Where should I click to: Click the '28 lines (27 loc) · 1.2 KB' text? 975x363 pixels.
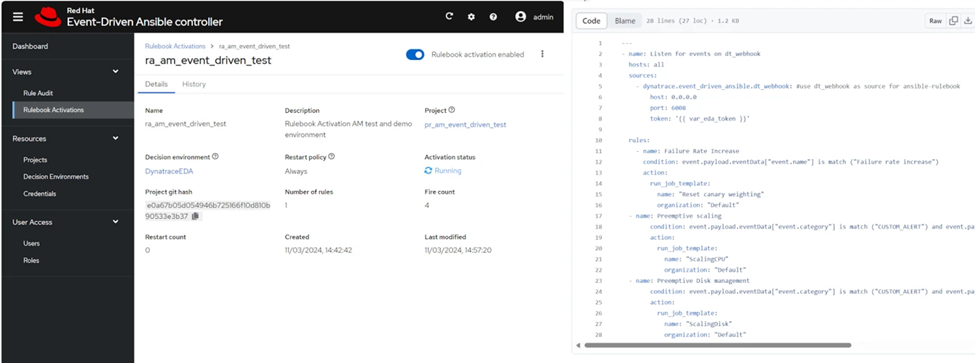click(693, 21)
